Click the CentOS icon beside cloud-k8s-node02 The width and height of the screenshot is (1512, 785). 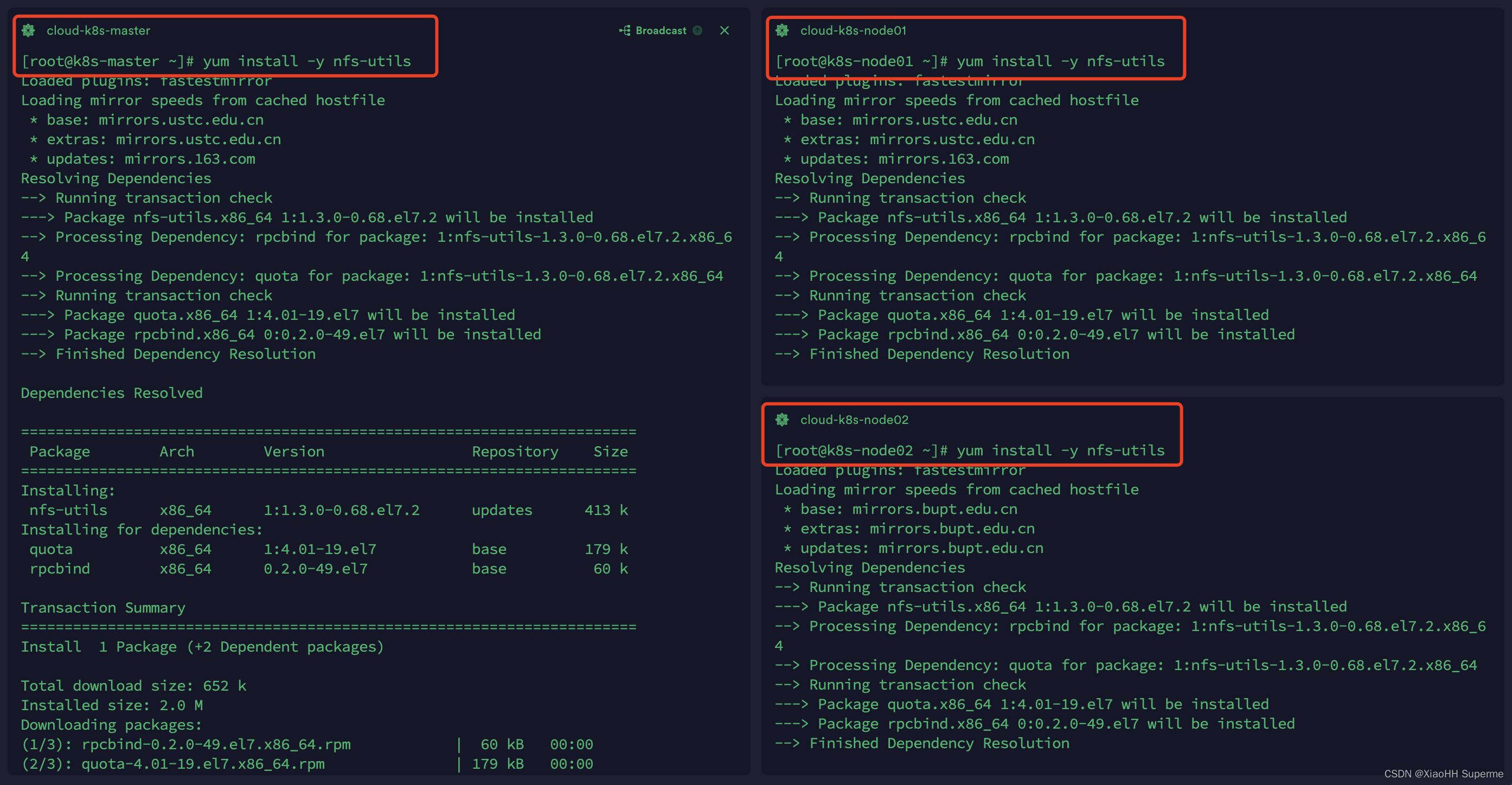(782, 420)
